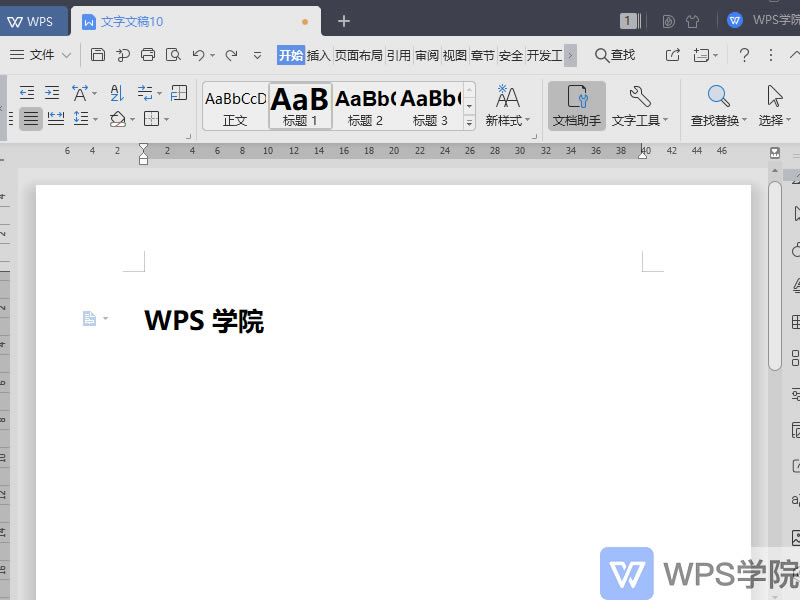The image size is (800, 600).
Task: Apply the 标题 1 heading style
Action: [300, 105]
